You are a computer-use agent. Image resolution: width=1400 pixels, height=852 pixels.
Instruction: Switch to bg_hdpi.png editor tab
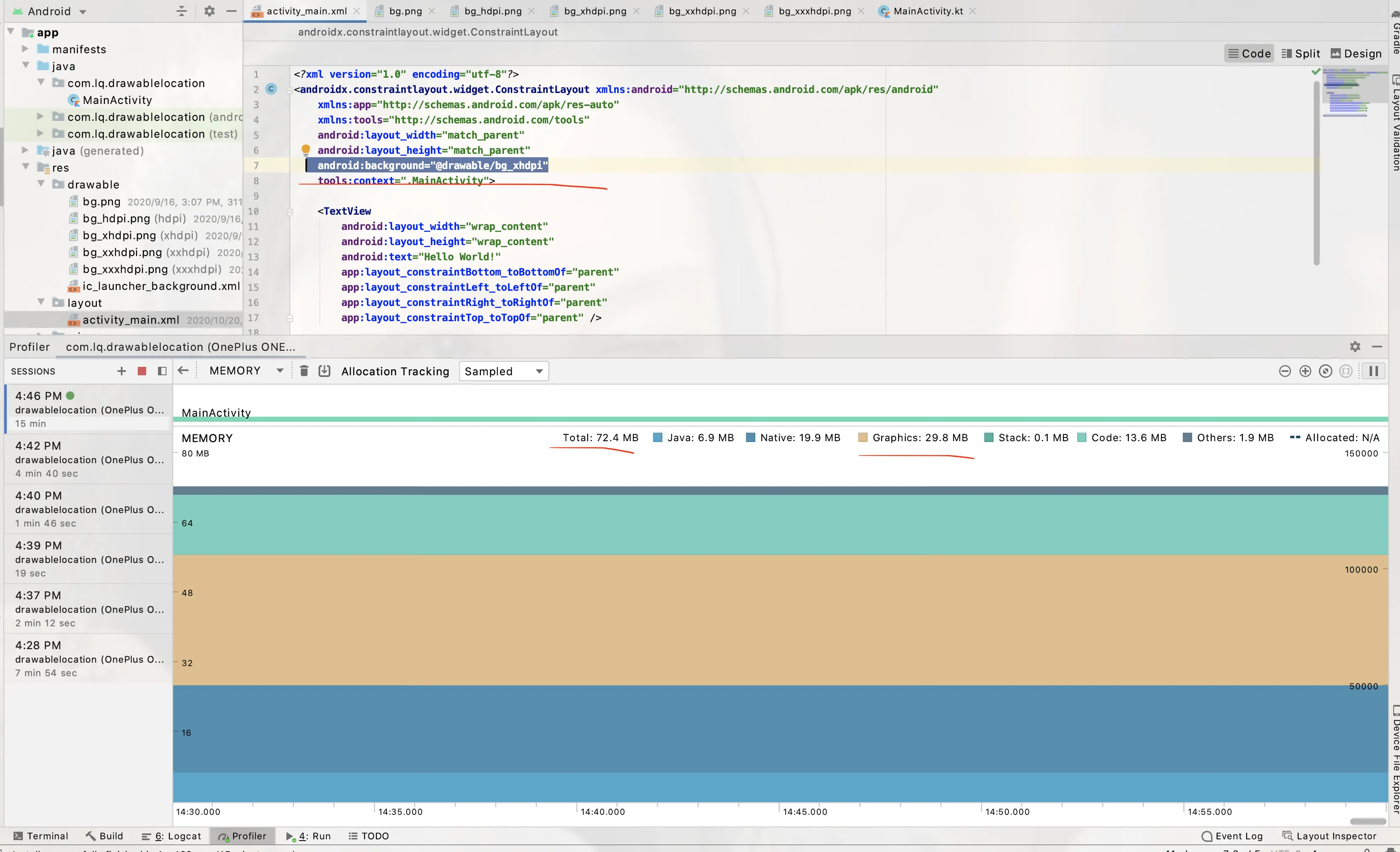point(492,11)
